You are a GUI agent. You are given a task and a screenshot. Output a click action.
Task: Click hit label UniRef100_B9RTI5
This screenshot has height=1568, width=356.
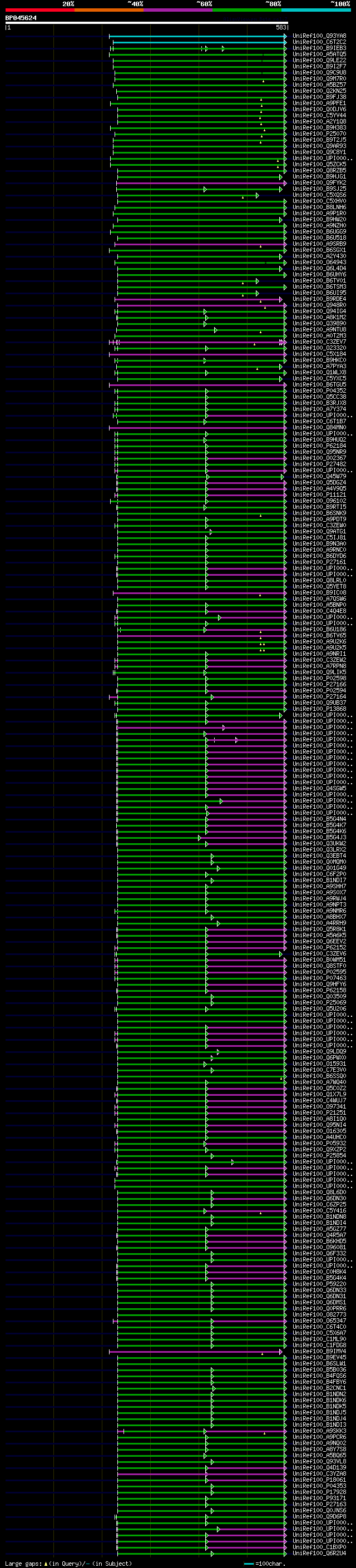click(319, 507)
